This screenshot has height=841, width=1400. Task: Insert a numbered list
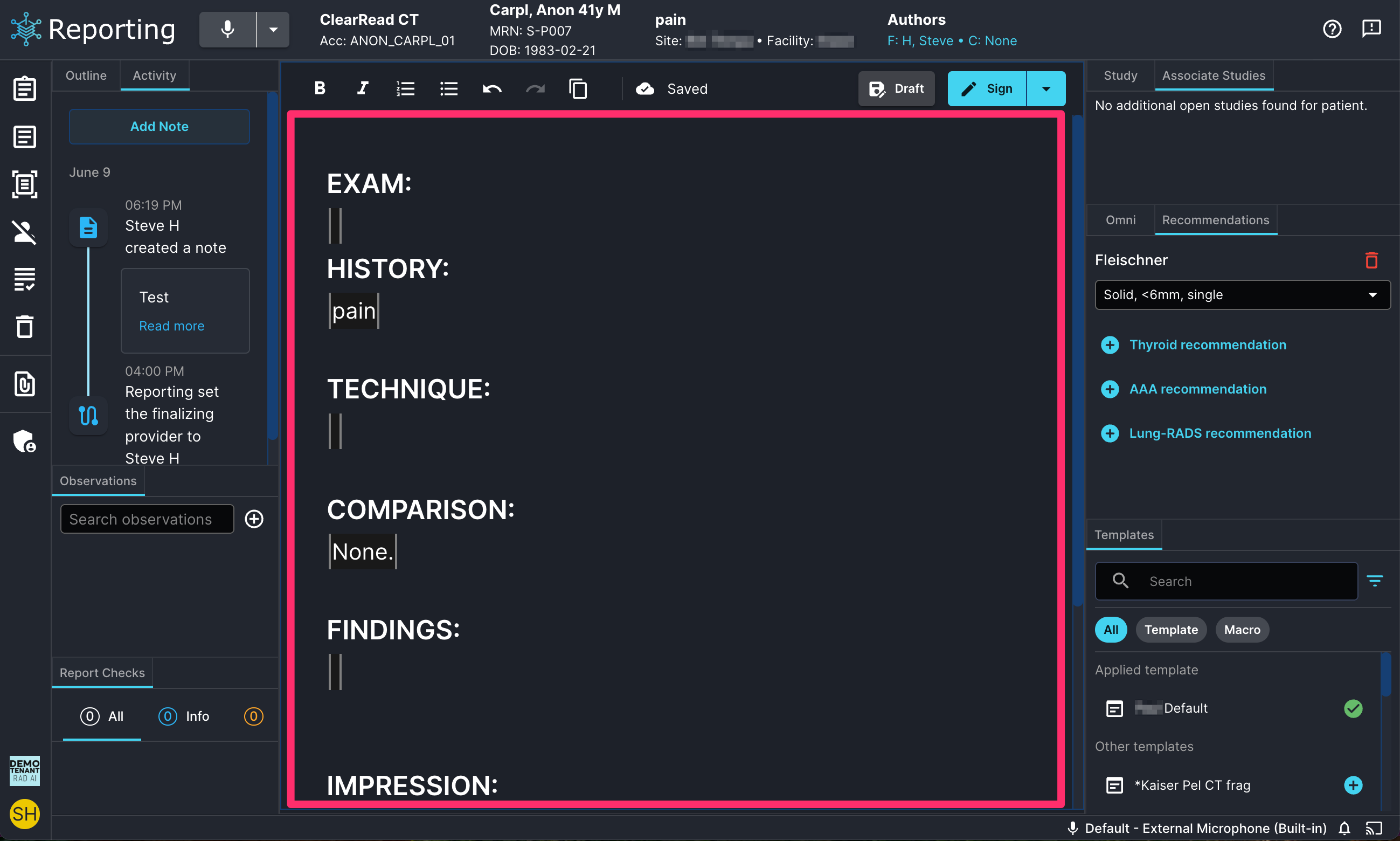click(x=405, y=88)
